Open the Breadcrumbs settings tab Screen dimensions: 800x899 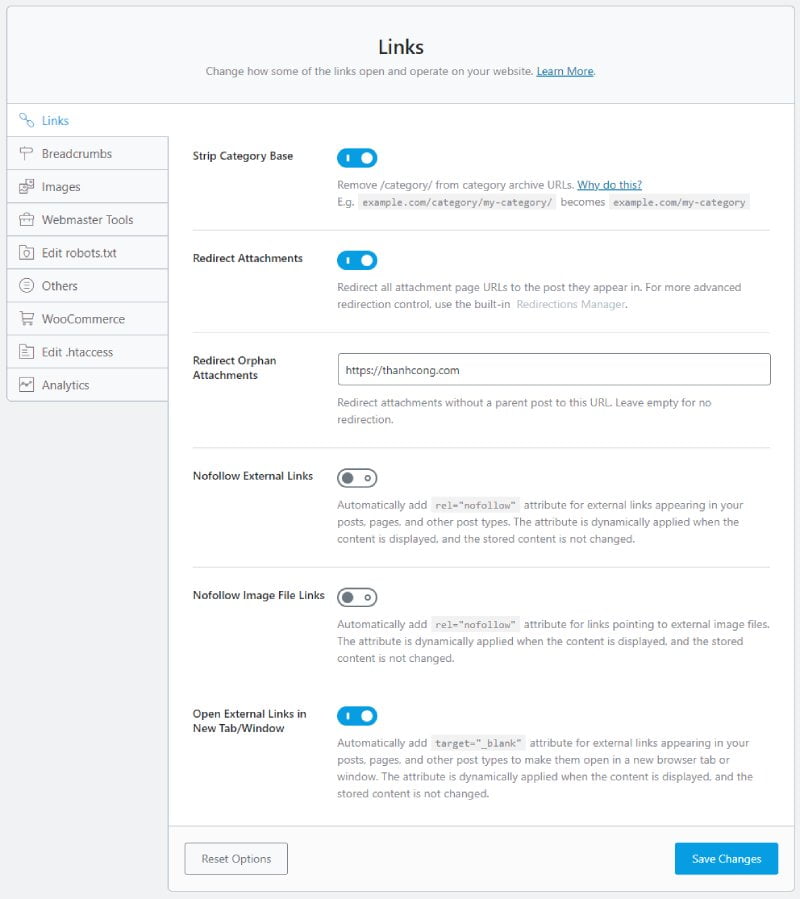77,154
